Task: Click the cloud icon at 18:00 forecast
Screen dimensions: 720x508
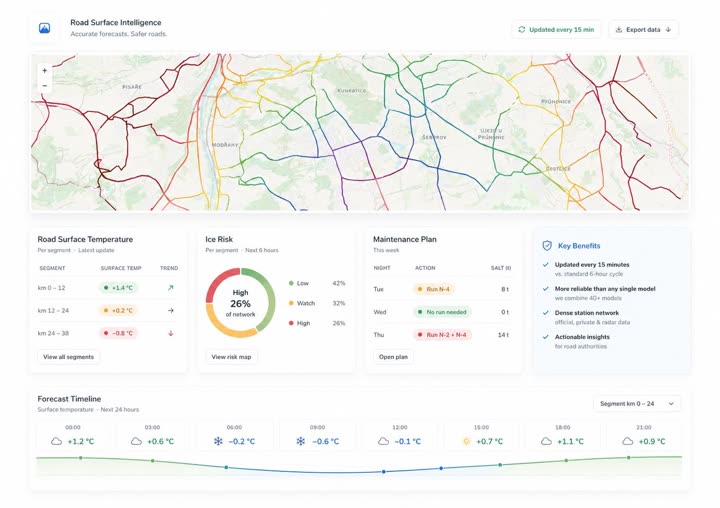Action: 546,441
